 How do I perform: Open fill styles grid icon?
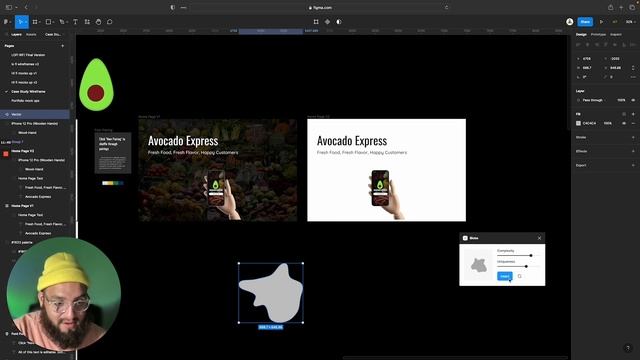click(x=624, y=114)
